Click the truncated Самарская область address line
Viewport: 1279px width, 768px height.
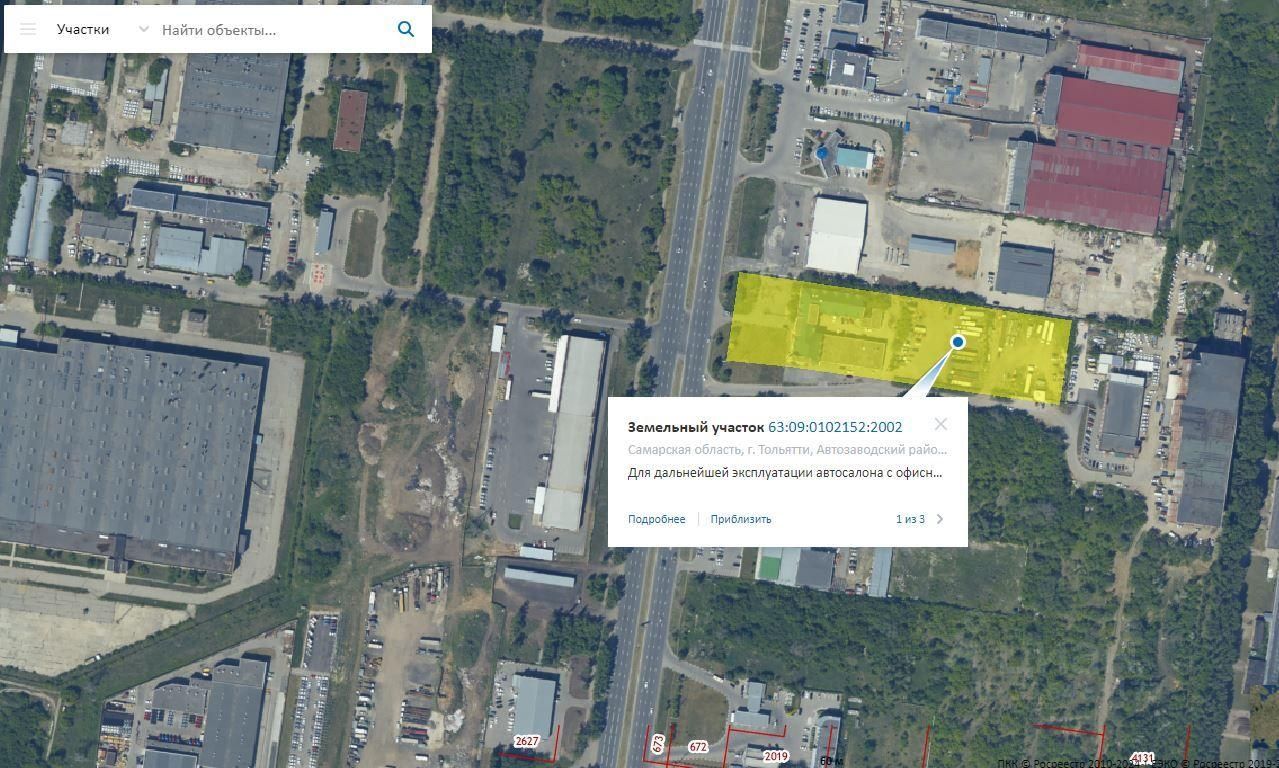(x=787, y=450)
